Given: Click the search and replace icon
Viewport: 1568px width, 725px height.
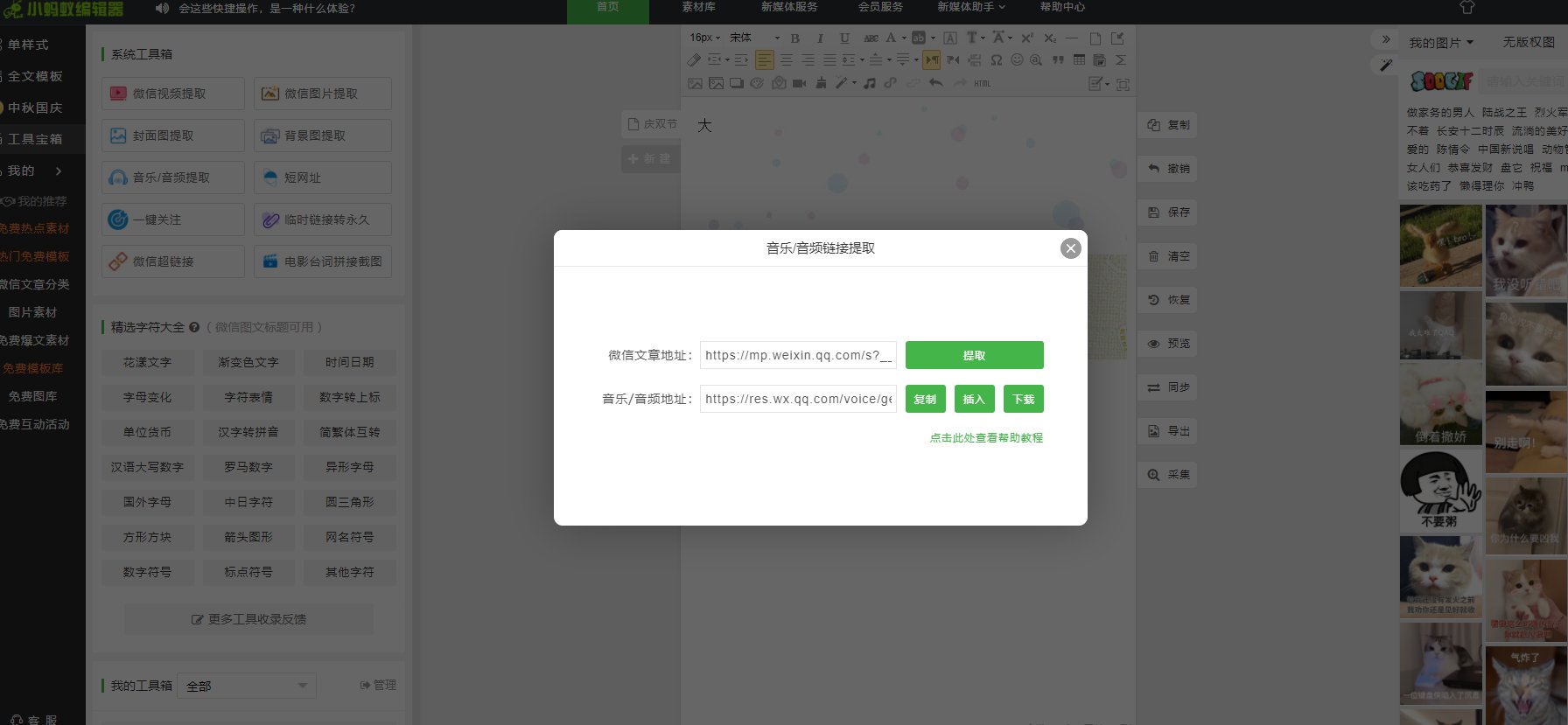Looking at the screenshot, I should pos(1035,59).
